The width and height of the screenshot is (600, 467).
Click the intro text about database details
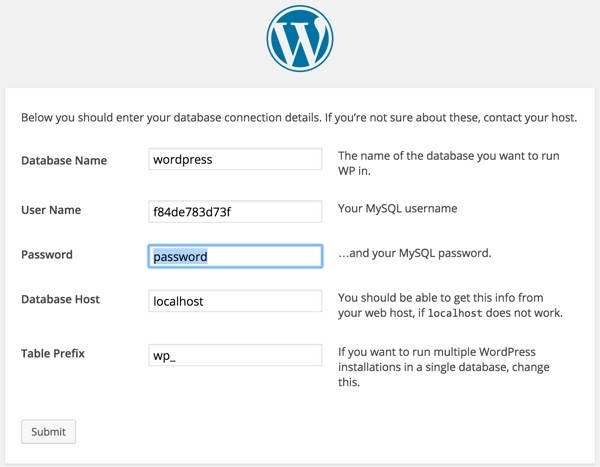(299, 117)
